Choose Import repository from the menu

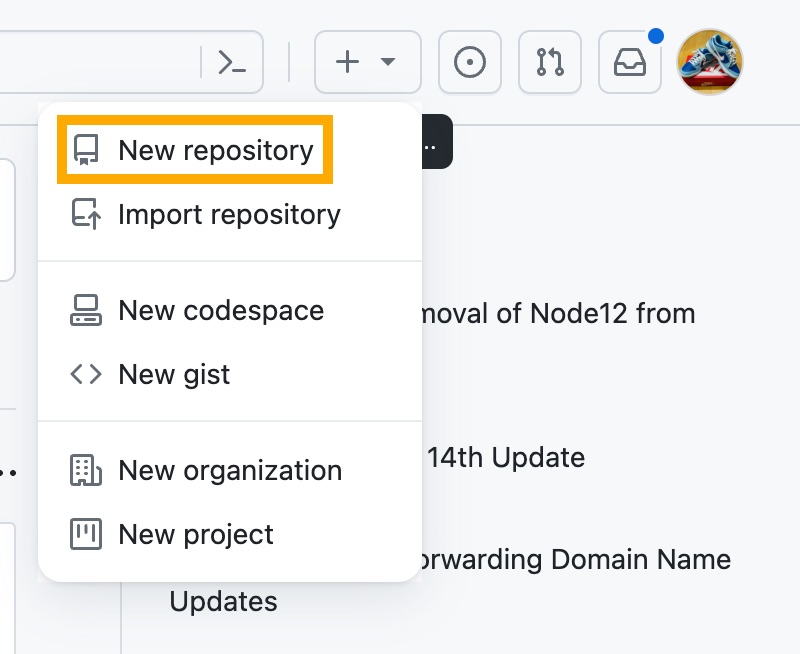pos(229,213)
